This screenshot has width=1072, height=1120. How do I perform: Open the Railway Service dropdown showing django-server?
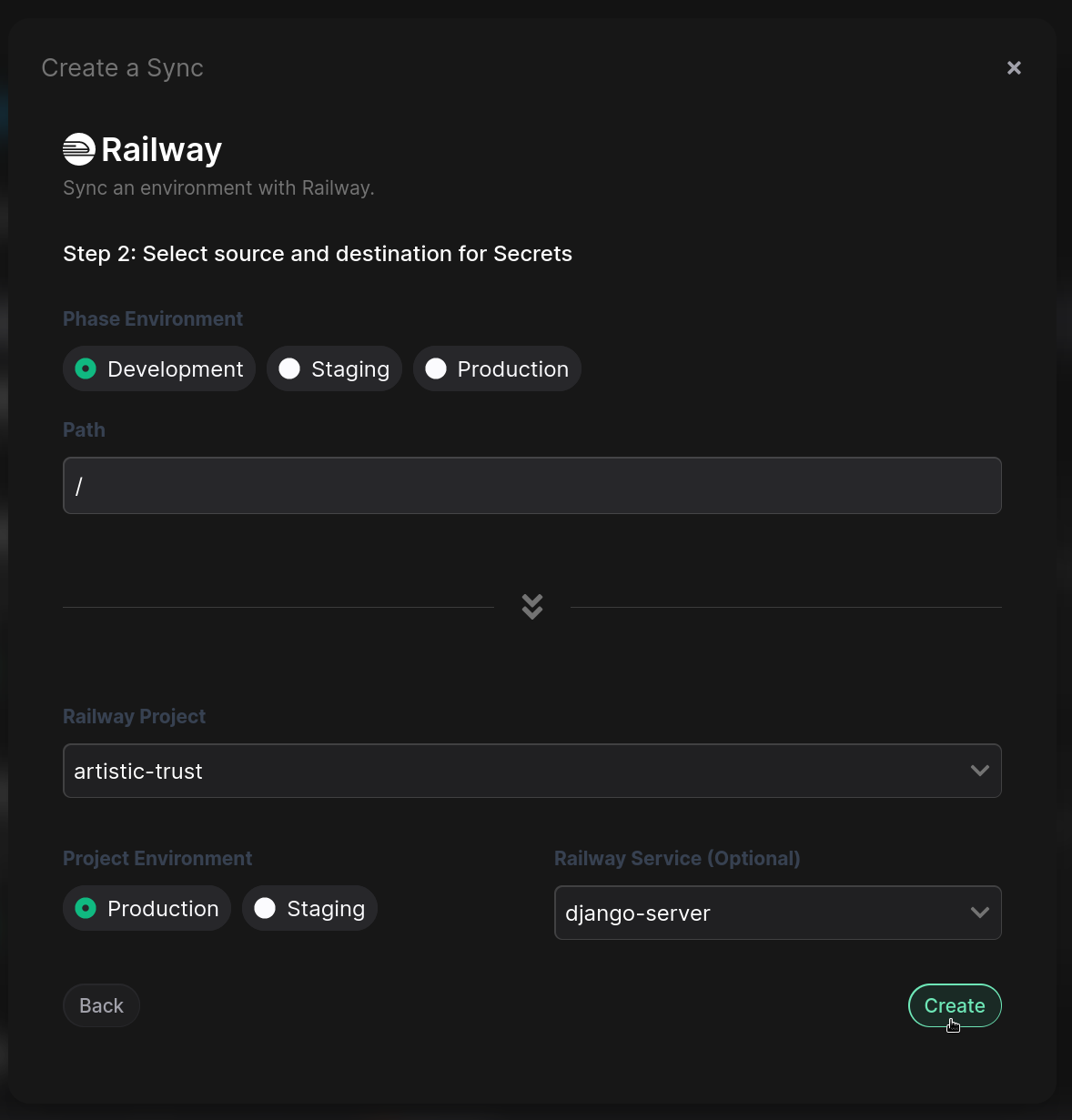point(777,913)
